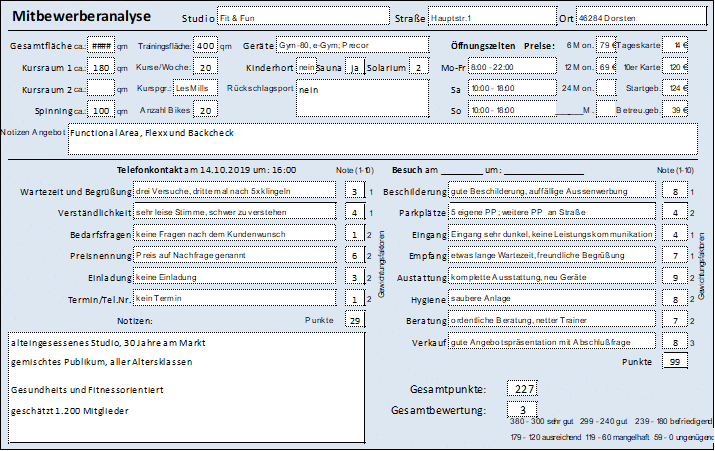Click the Studio name field
Viewport: 715px width, 451px height.
point(302,18)
